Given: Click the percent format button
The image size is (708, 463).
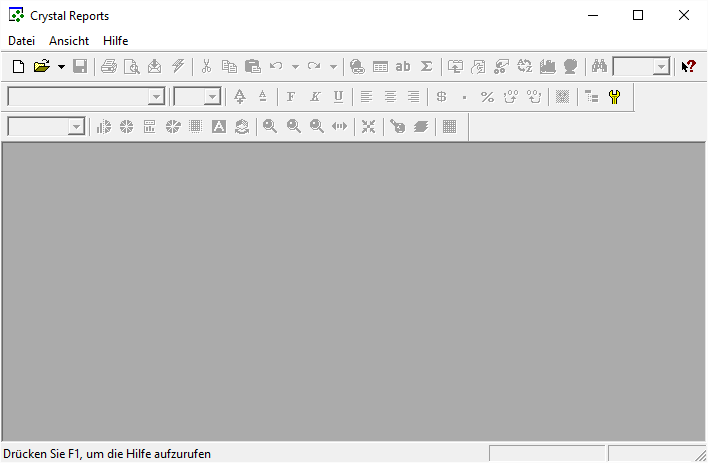Looking at the screenshot, I should [487, 97].
